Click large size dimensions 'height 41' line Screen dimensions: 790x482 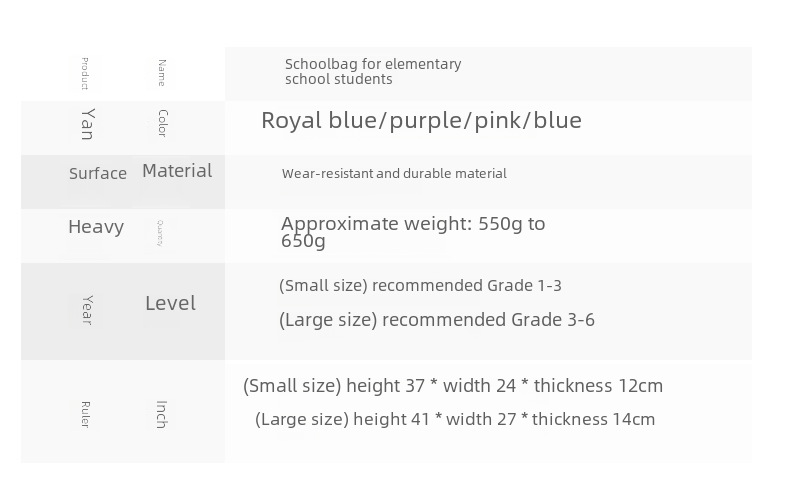(455, 420)
